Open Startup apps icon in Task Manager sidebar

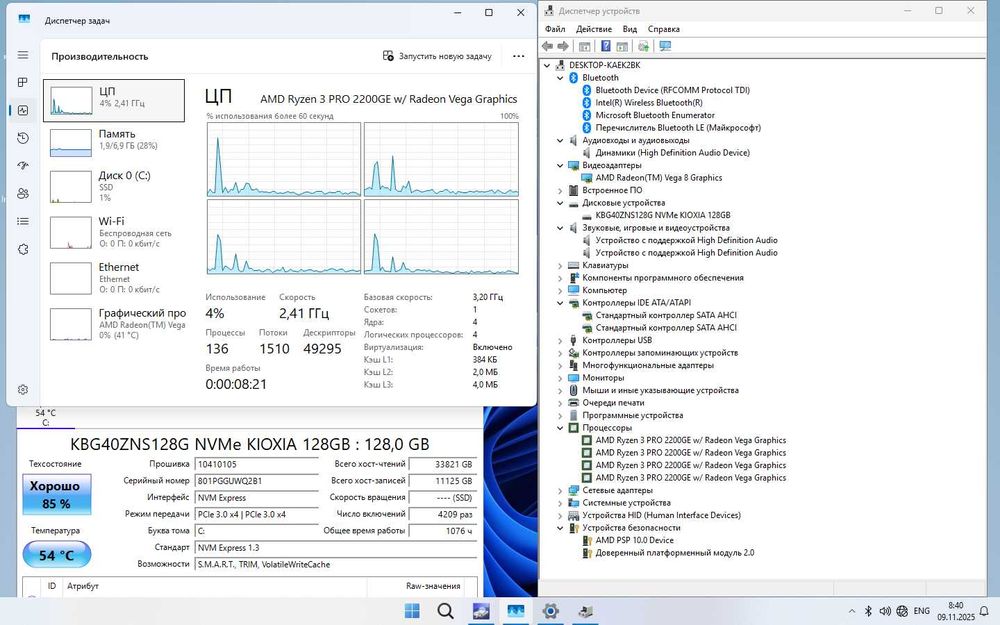(x=23, y=166)
